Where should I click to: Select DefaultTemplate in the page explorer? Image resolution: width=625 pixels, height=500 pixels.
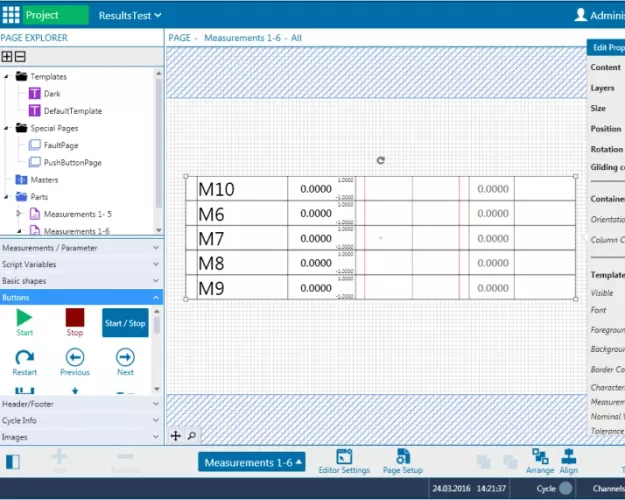[x=72, y=111]
